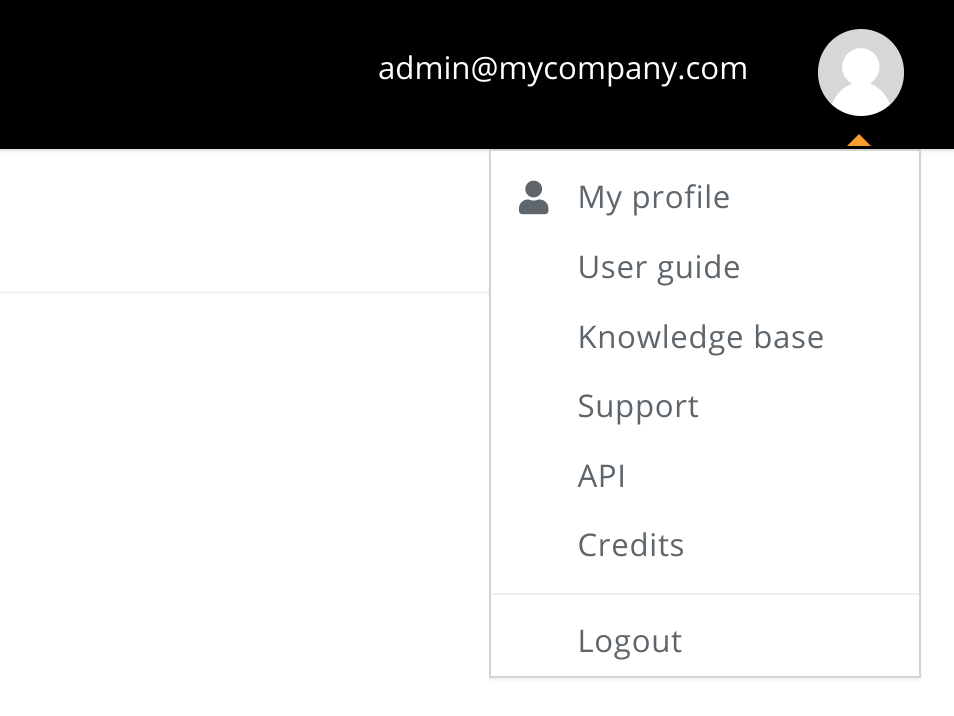This screenshot has height=716, width=954.
Task: Select Knowledge base in the dropdown
Action: click(x=705, y=337)
